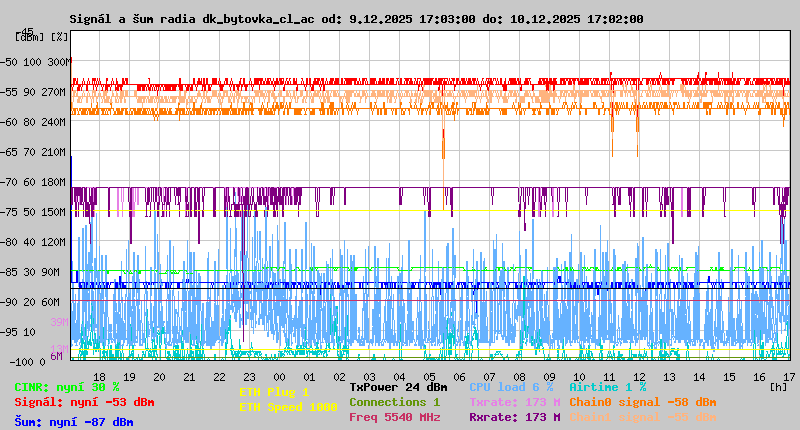800x430 pixels.
Task: Click the '17' hour tick on x-axis
Action: [789, 377]
